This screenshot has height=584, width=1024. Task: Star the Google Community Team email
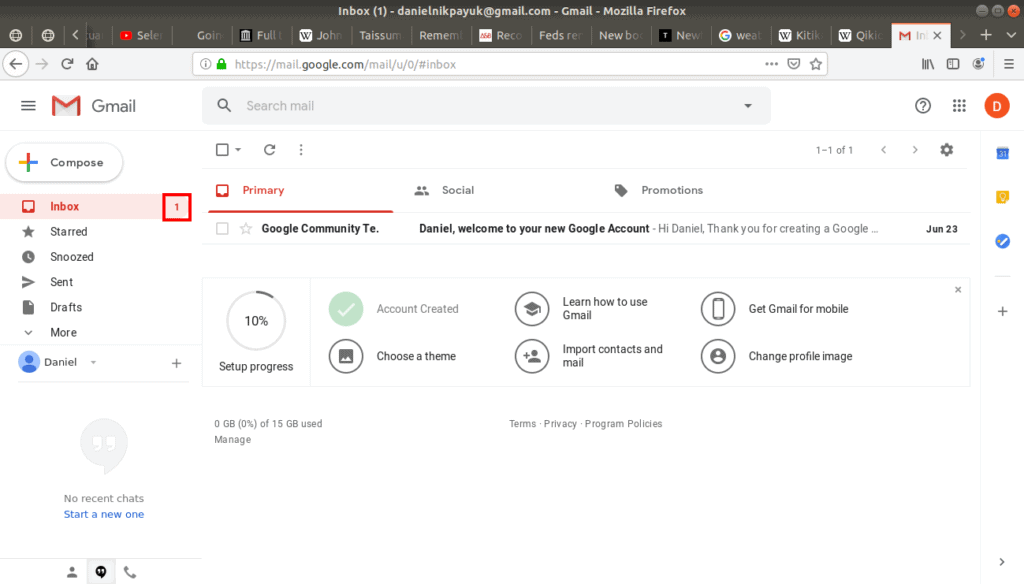tap(246, 229)
